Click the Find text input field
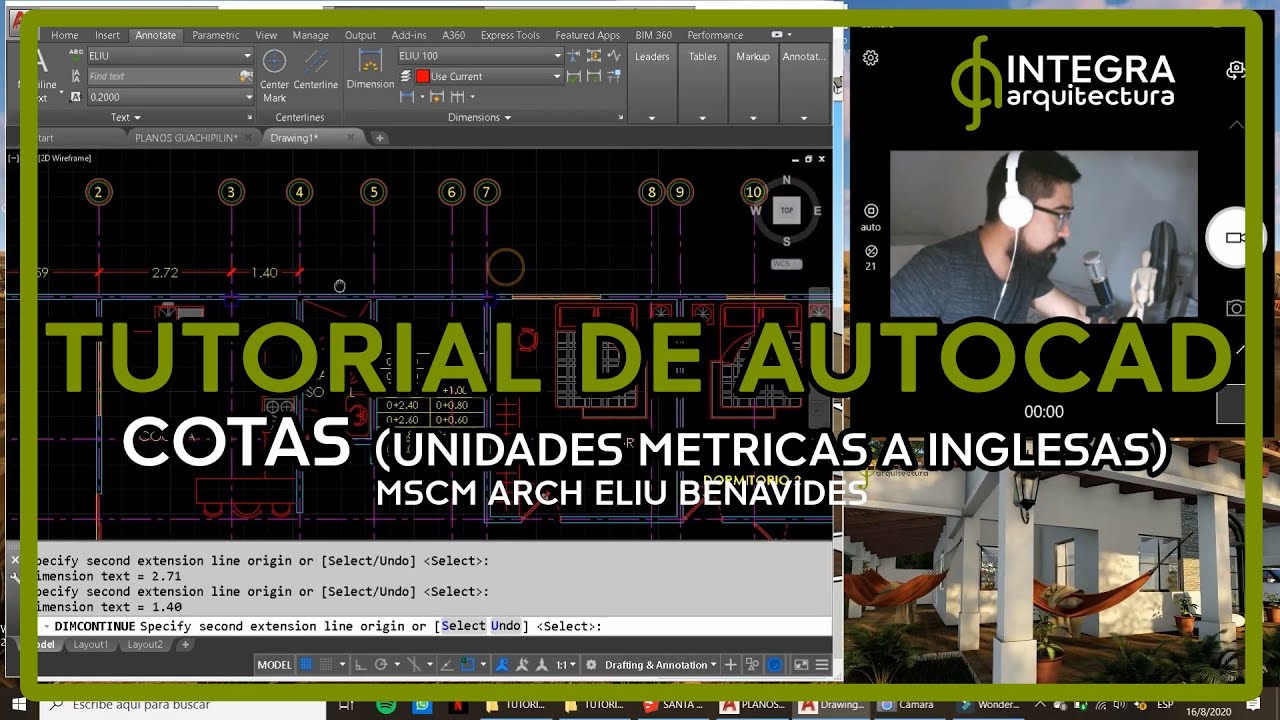Viewport: 1280px width, 720px height. coord(162,76)
